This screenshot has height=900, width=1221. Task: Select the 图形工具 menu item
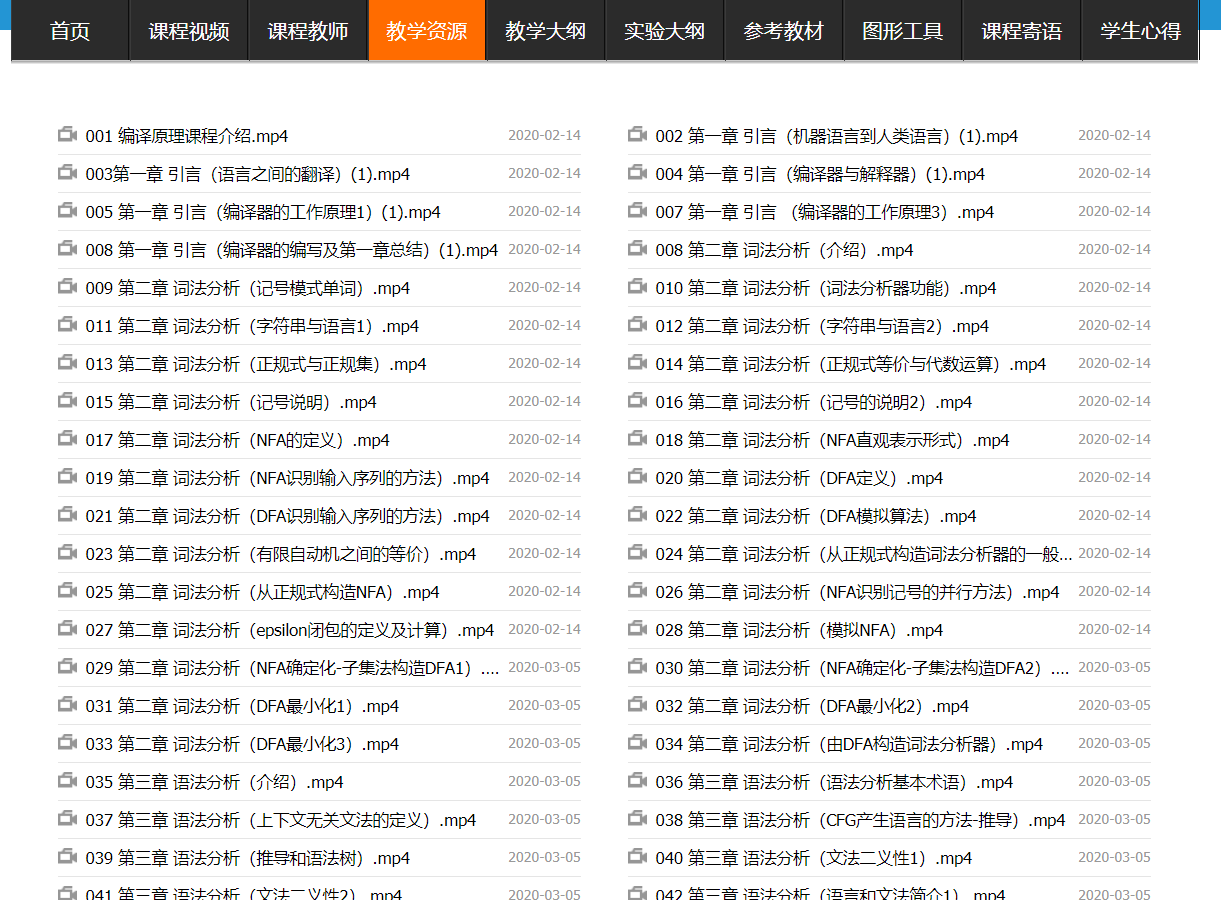point(902,31)
